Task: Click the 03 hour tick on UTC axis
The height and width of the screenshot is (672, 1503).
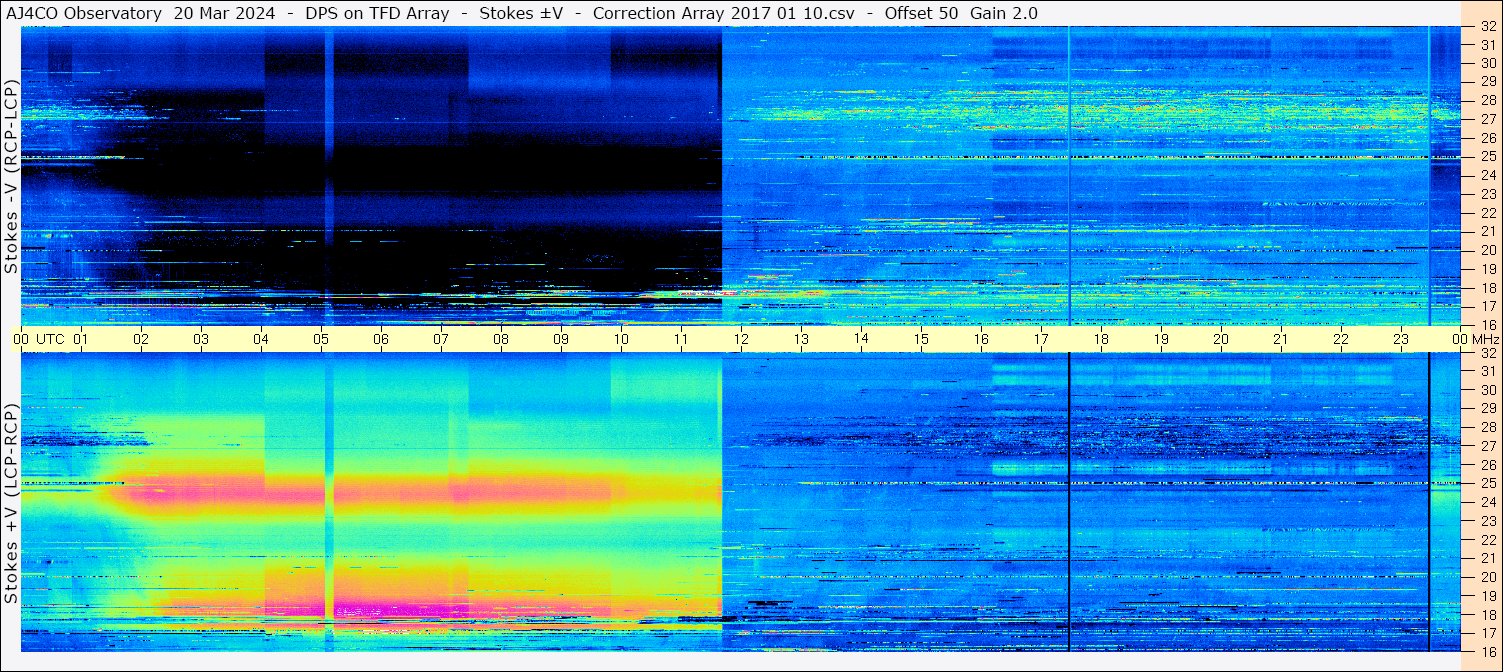Action: pos(201,339)
